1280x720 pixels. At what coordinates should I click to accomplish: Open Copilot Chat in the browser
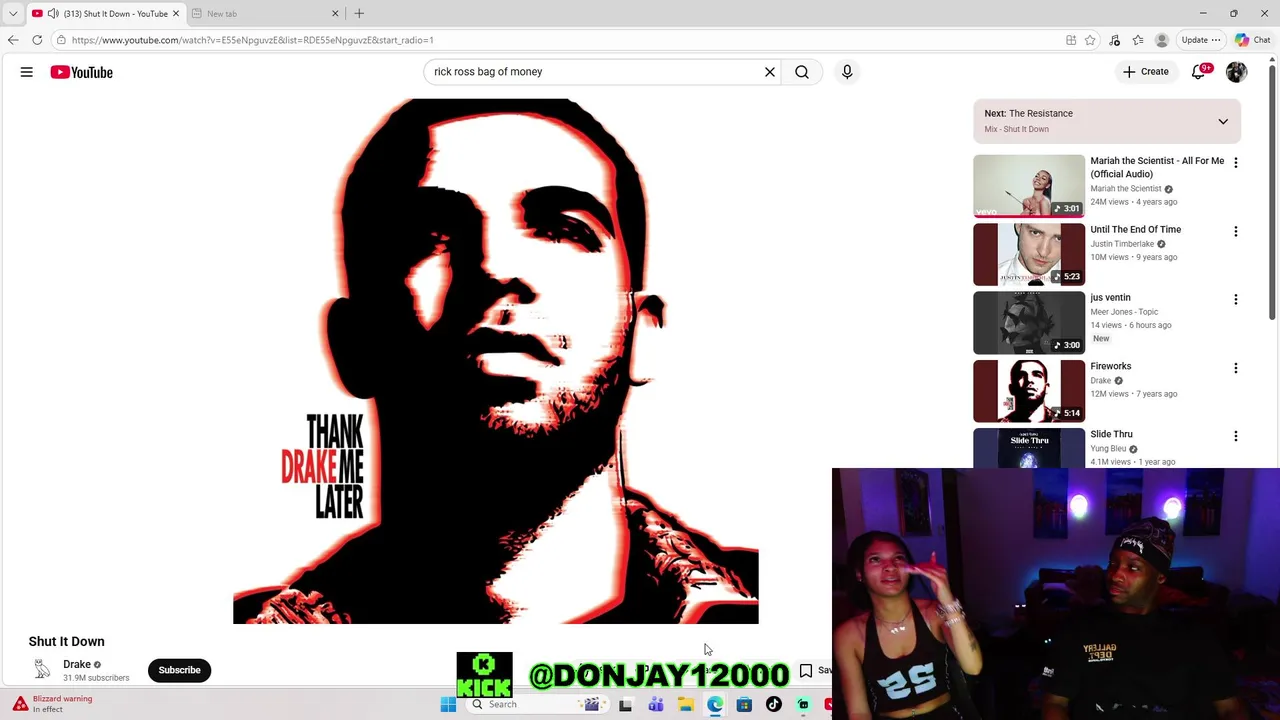[x=1252, y=40]
